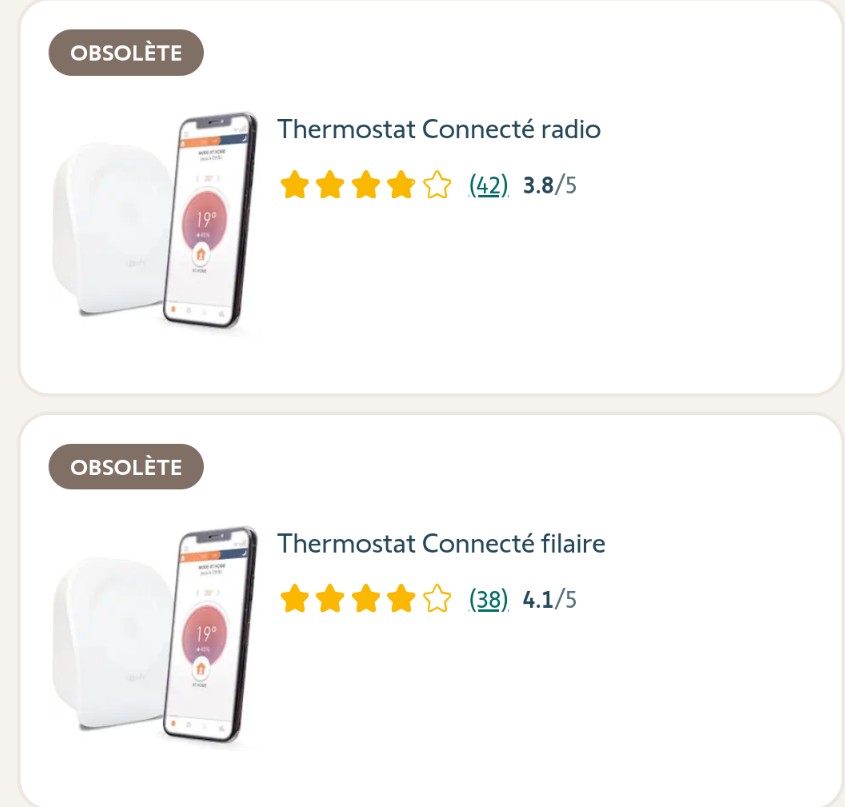
Task: Click the Thermostat Connecté filaire product image
Action: [154, 638]
